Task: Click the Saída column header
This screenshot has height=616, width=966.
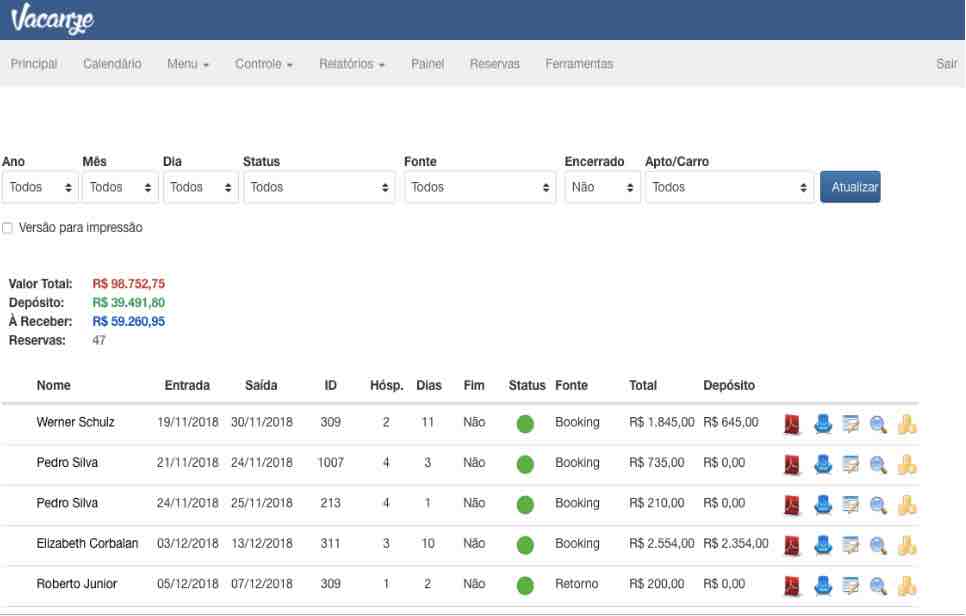Action: [261, 386]
